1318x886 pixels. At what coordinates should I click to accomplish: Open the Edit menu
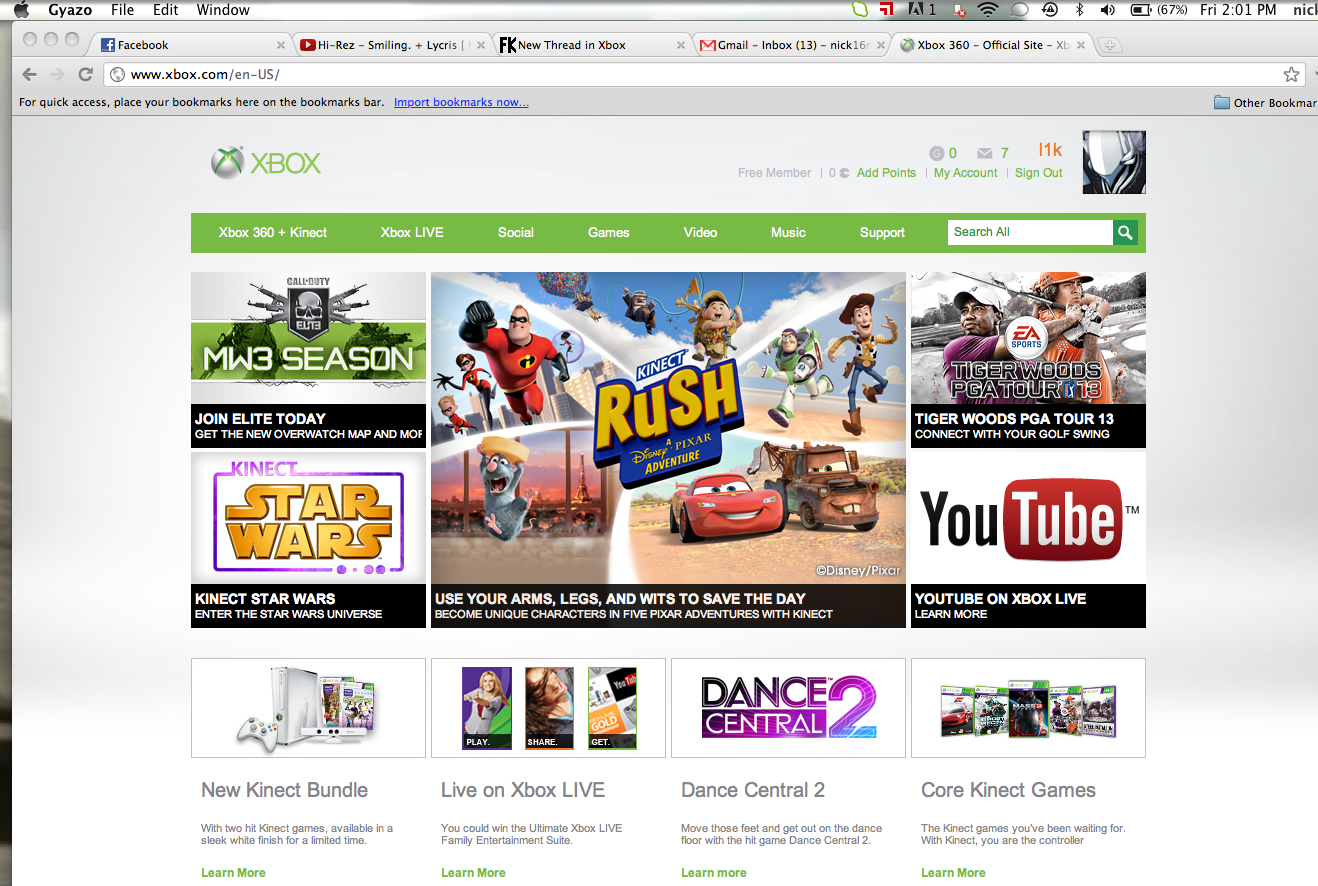166,10
